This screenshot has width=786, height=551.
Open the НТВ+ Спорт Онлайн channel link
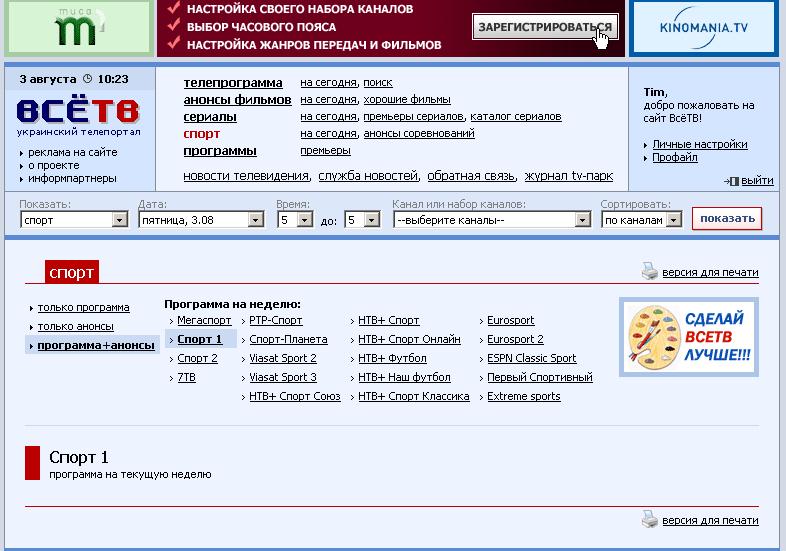pos(409,339)
